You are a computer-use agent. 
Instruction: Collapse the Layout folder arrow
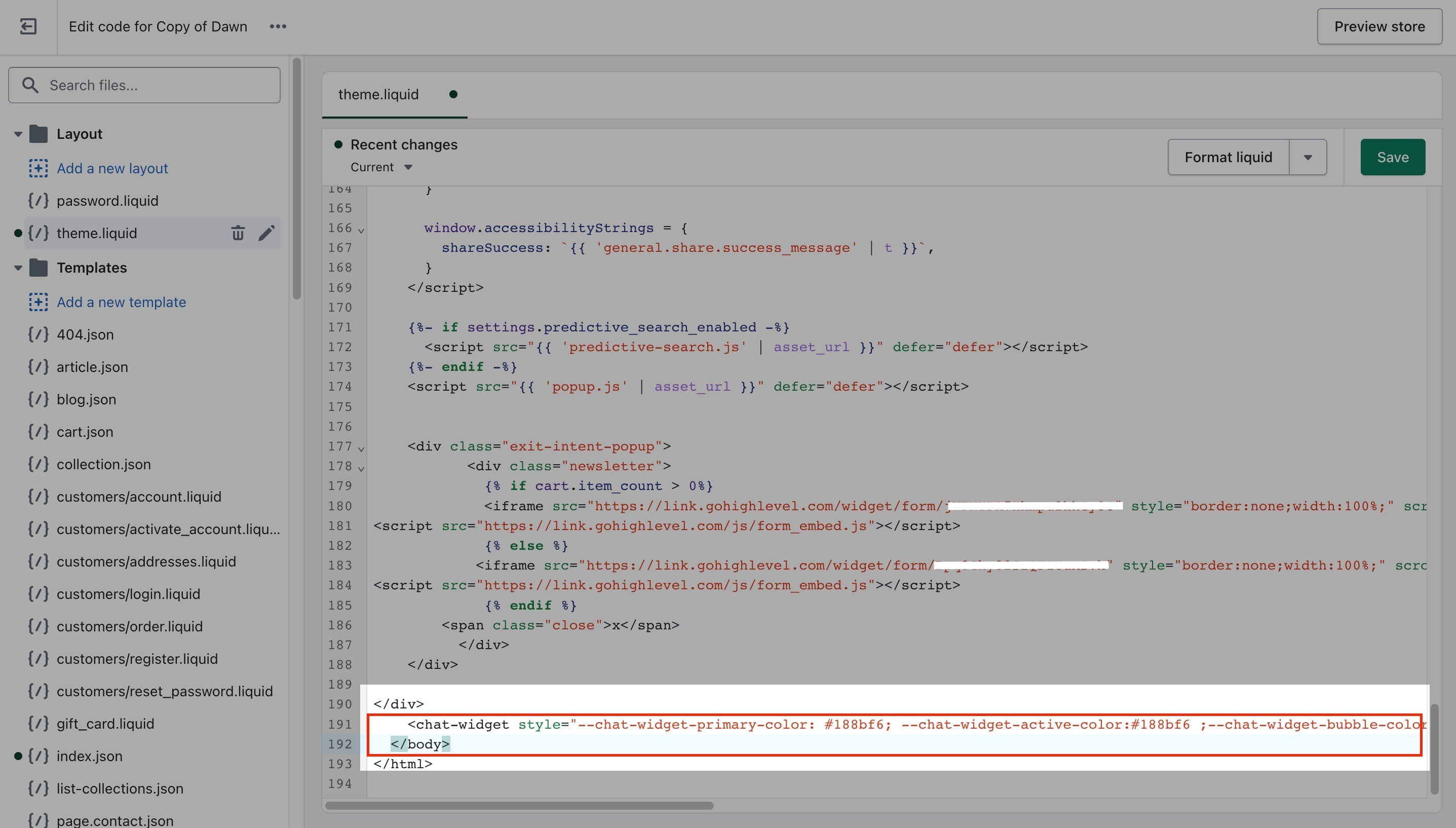tap(18, 134)
